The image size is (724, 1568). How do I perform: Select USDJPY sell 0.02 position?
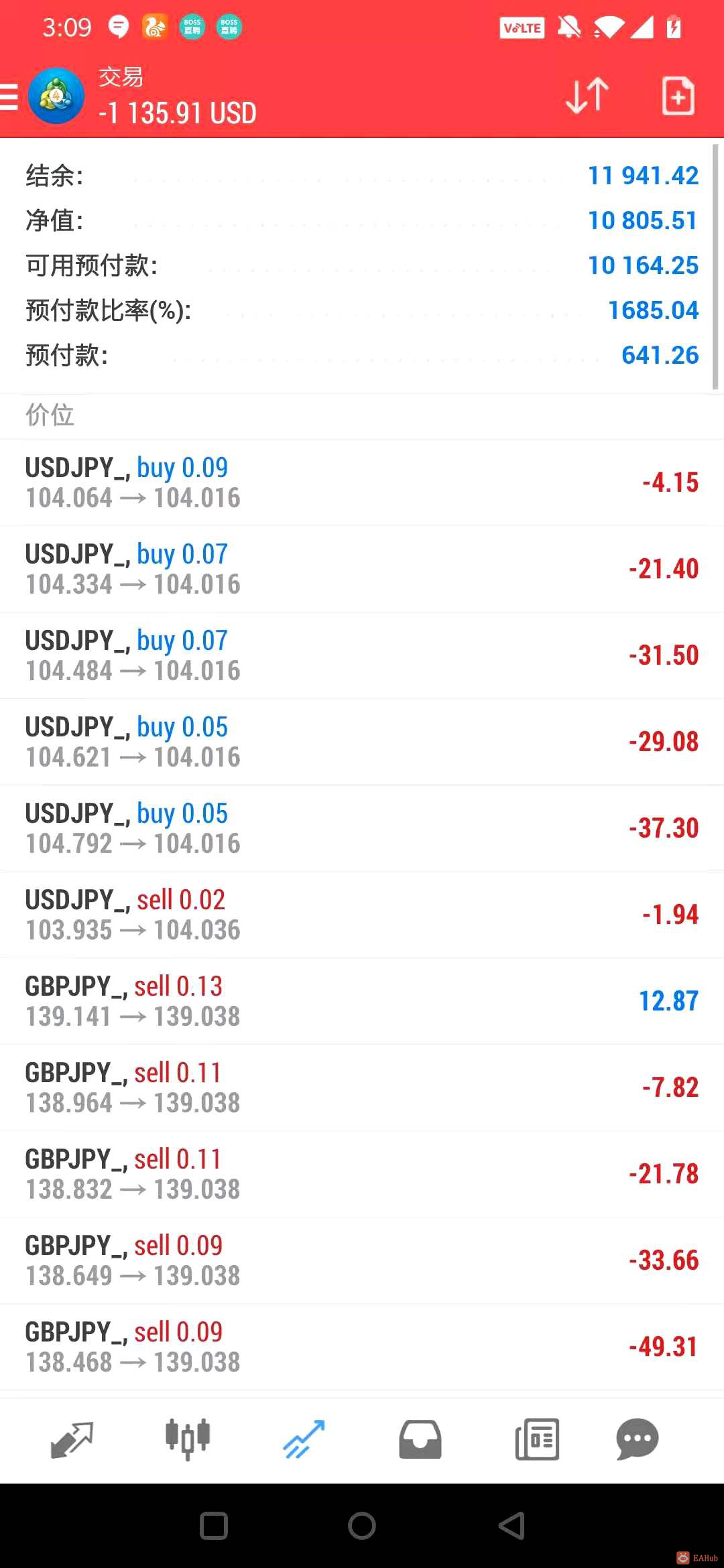362,915
